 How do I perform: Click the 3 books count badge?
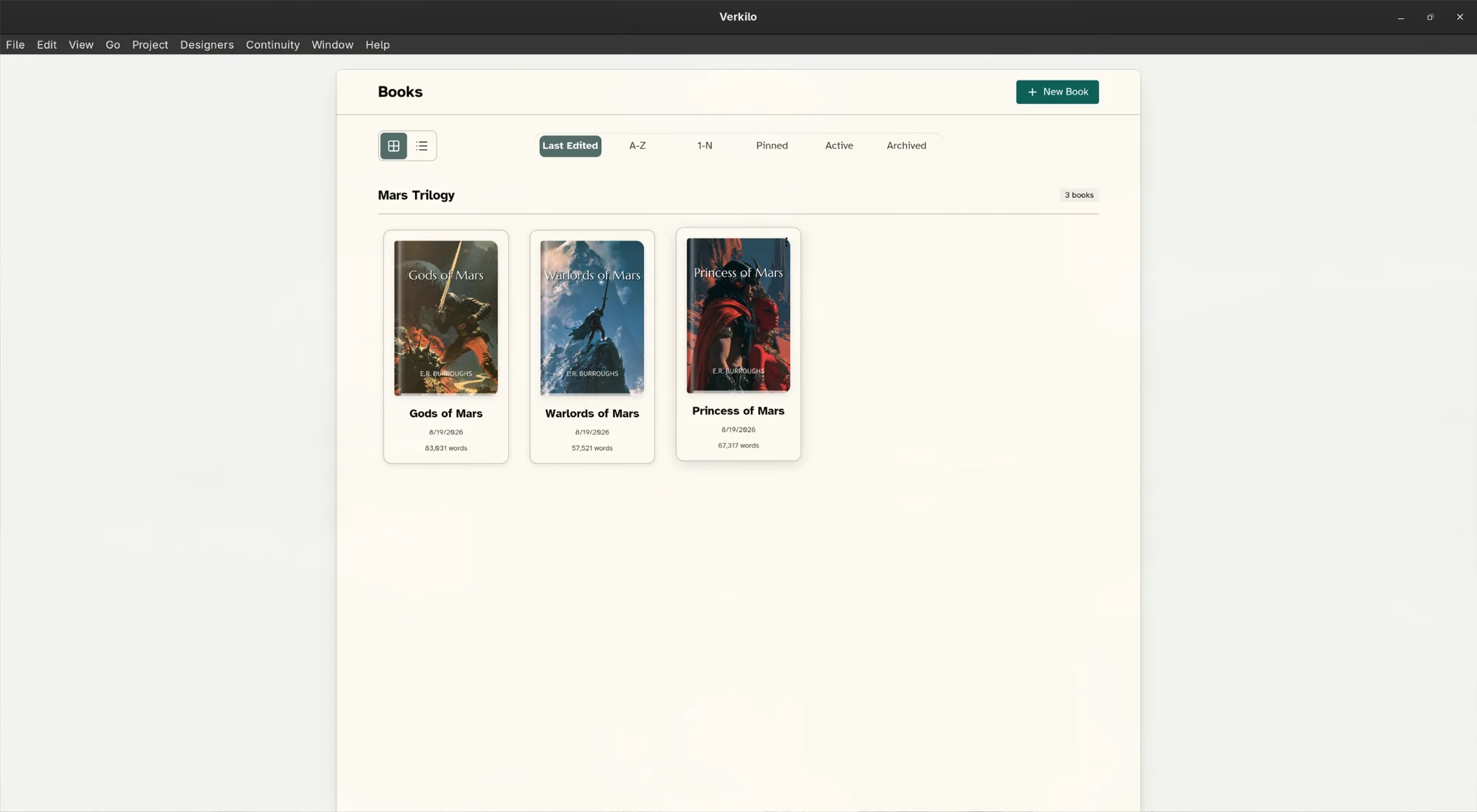click(1079, 195)
